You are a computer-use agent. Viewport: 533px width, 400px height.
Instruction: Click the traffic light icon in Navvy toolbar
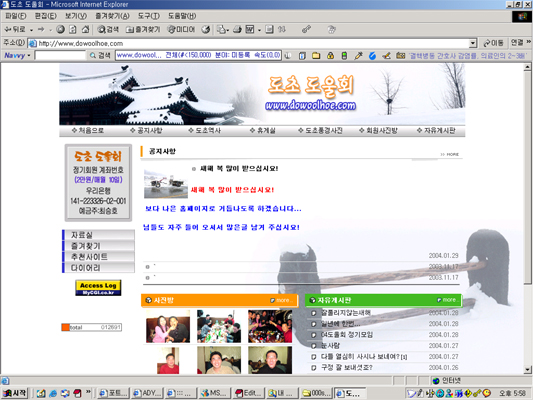coord(344,55)
